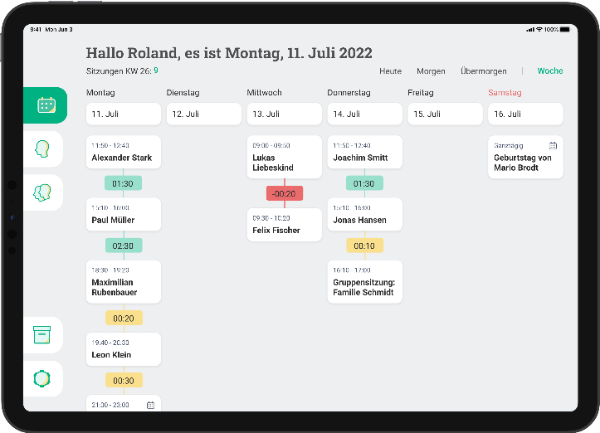Open the single client head icon
The height and width of the screenshot is (433, 600).
pos(42,149)
